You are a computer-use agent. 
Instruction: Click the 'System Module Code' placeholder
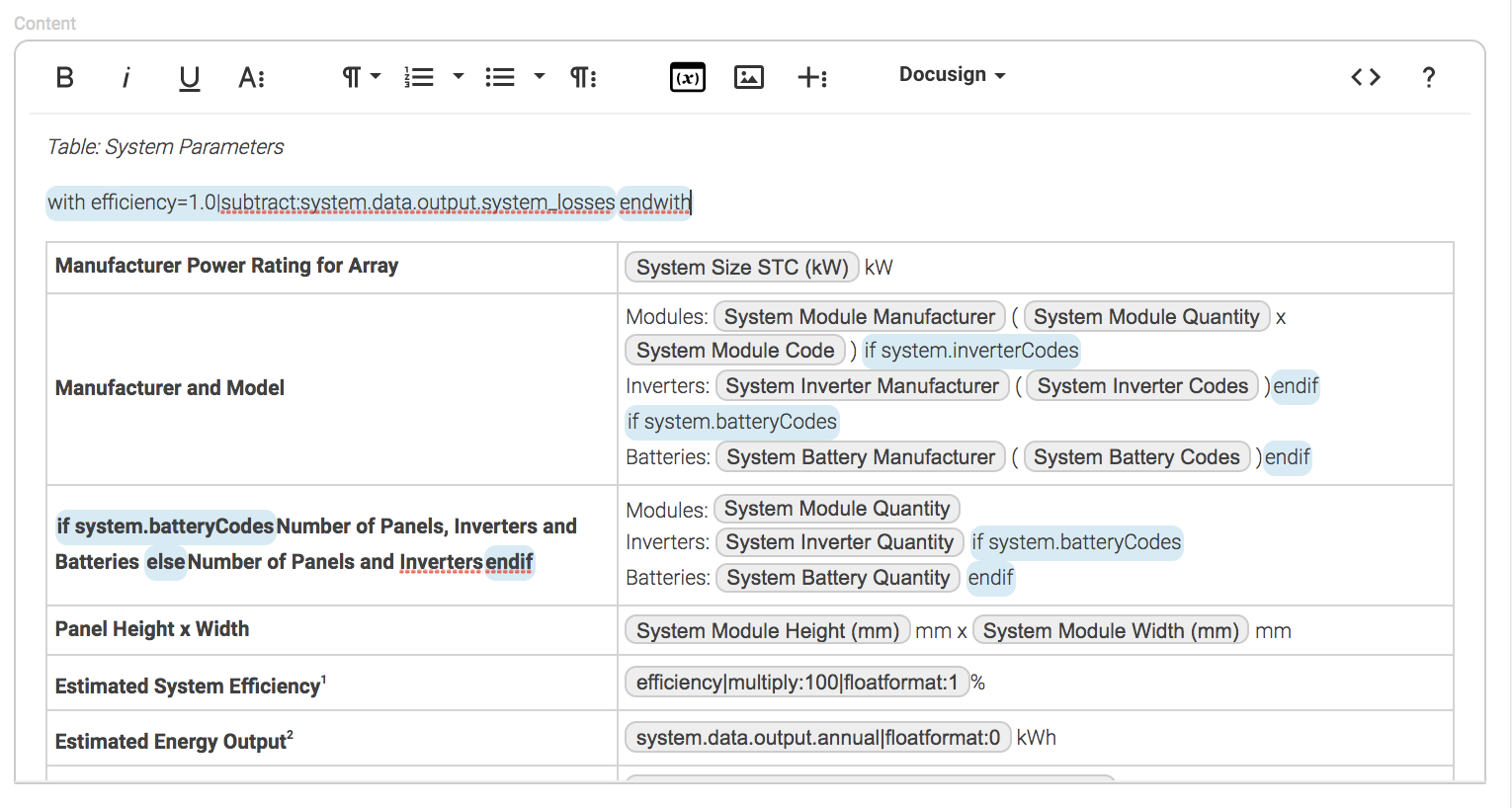[x=735, y=351]
